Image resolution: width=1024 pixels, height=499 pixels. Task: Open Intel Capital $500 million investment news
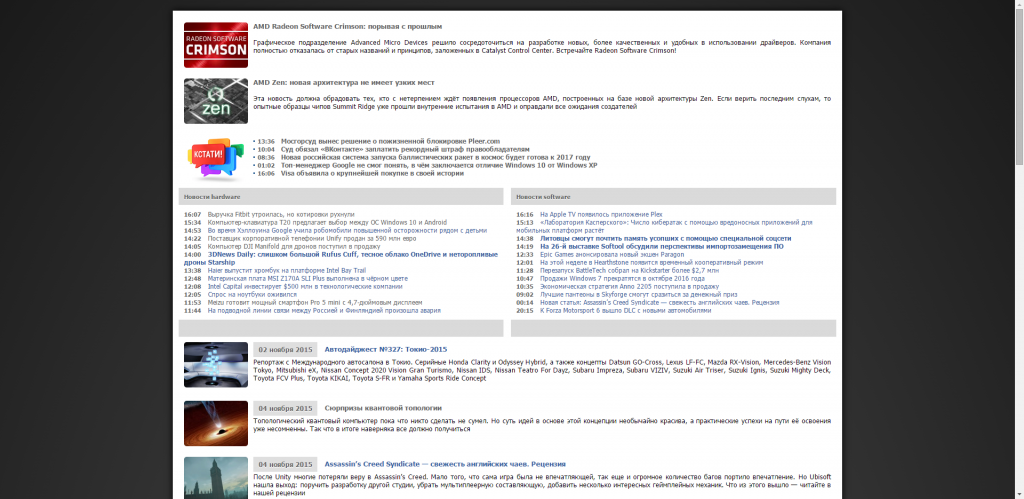point(305,287)
